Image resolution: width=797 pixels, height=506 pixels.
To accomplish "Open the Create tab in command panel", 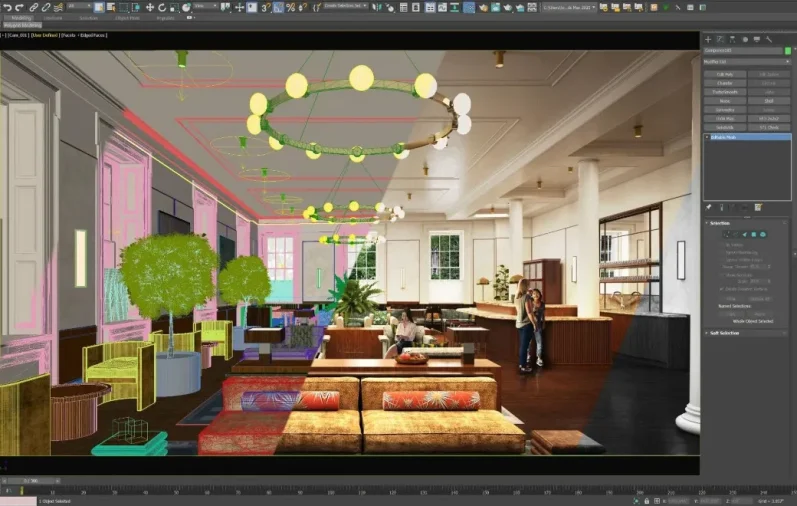I will click(x=708, y=39).
